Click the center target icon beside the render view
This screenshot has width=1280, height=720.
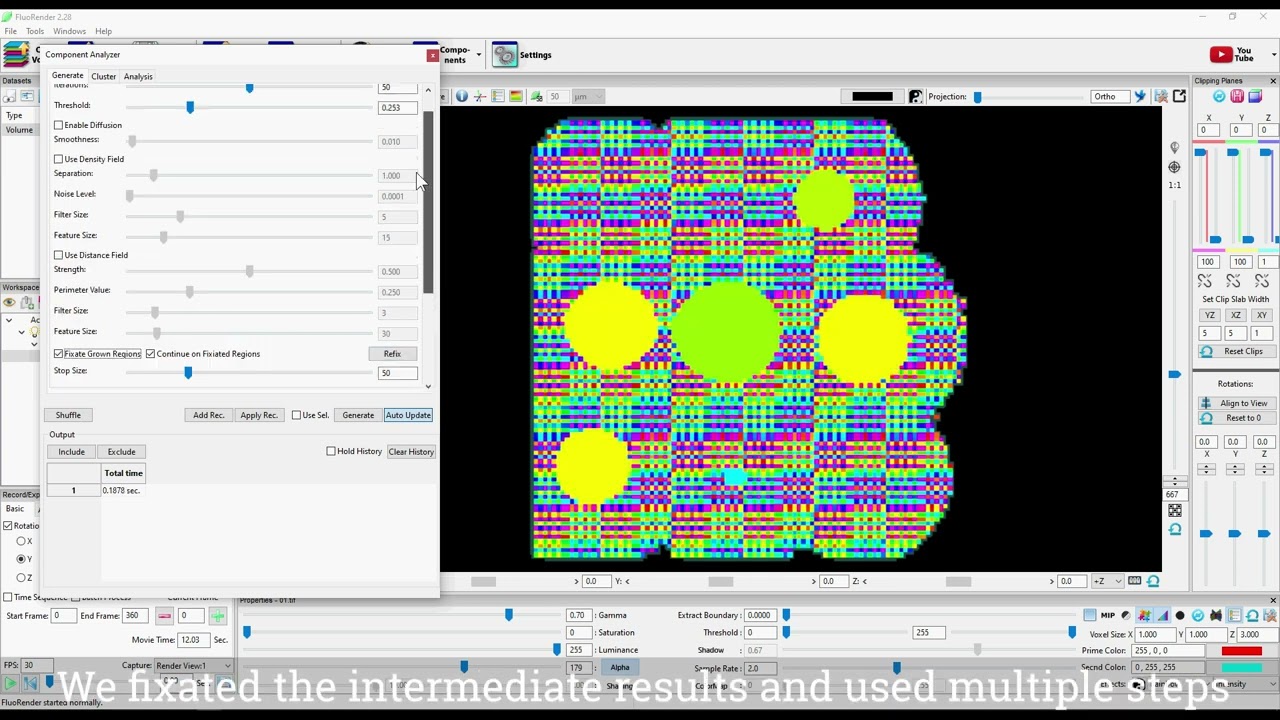(x=1174, y=166)
